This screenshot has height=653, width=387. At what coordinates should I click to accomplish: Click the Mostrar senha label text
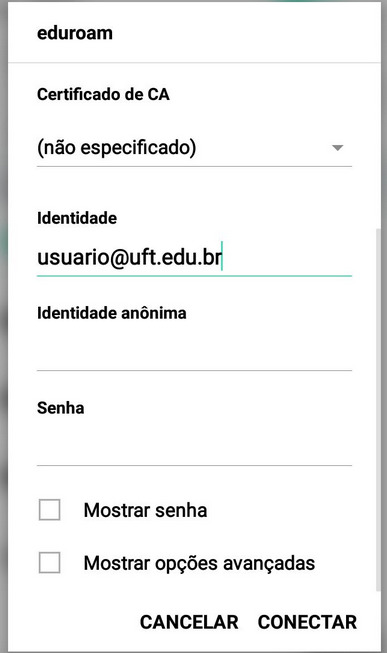pyautogui.click(x=145, y=510)
